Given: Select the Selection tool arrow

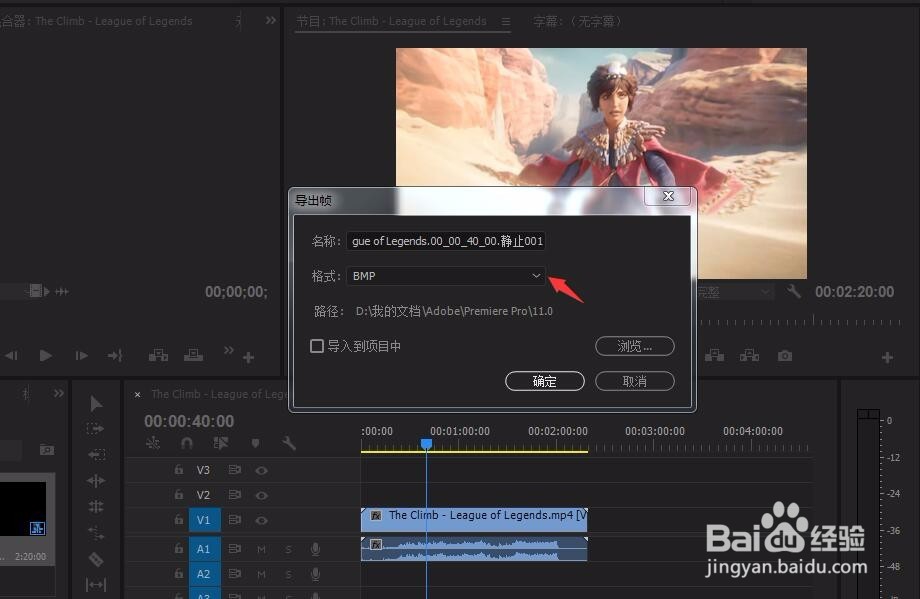Looking at the screenshot, I should [96, 404].
